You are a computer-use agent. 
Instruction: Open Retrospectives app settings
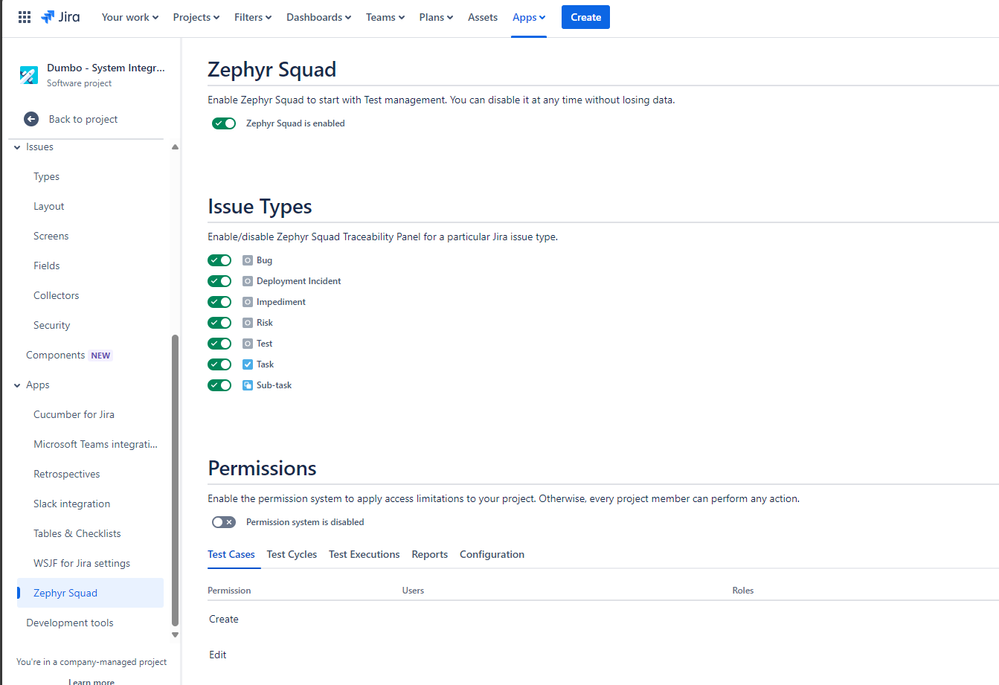pos(67,474)
